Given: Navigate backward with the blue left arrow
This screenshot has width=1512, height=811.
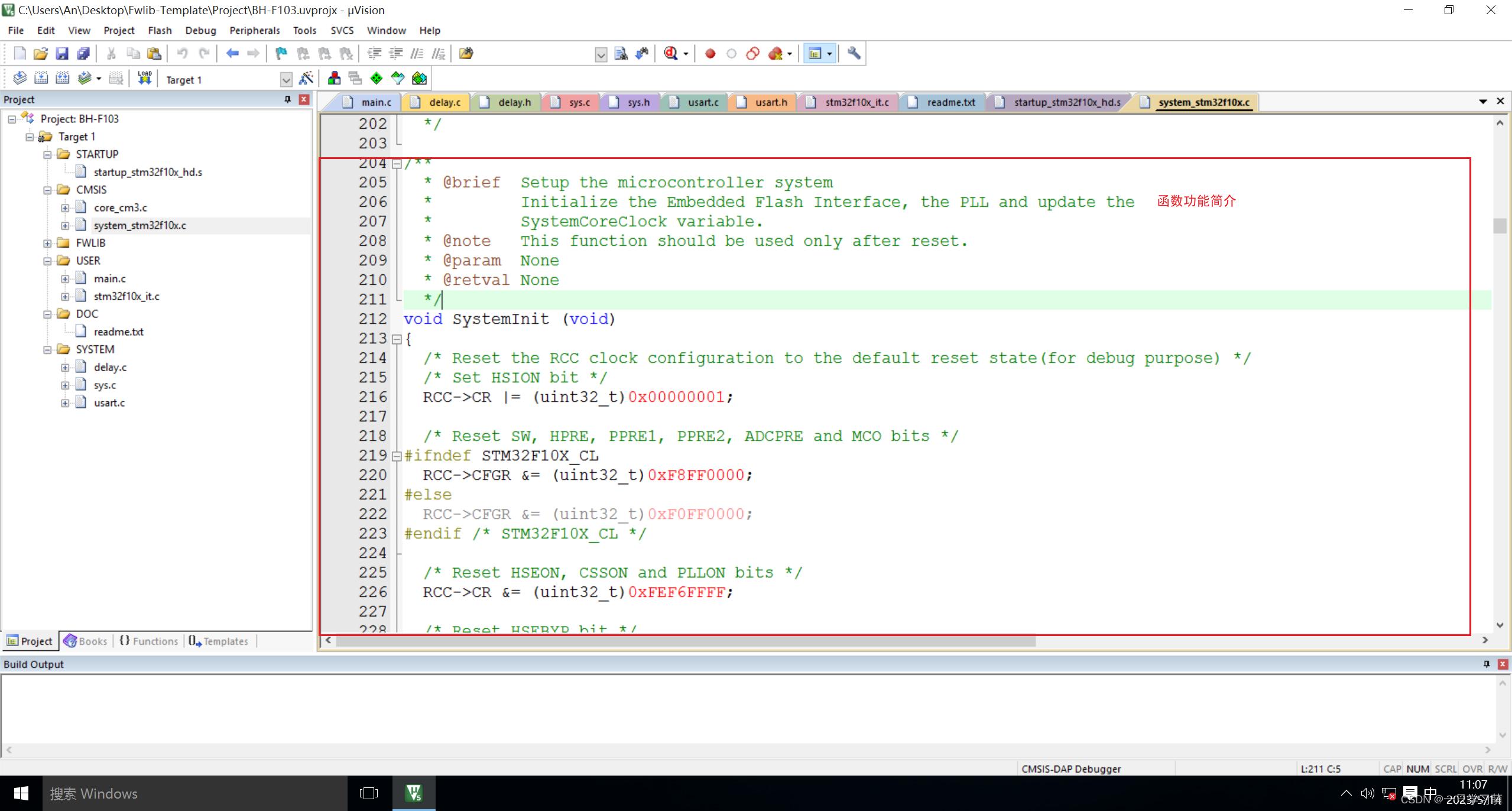Looking at the screenshot, I should point(232,54).
